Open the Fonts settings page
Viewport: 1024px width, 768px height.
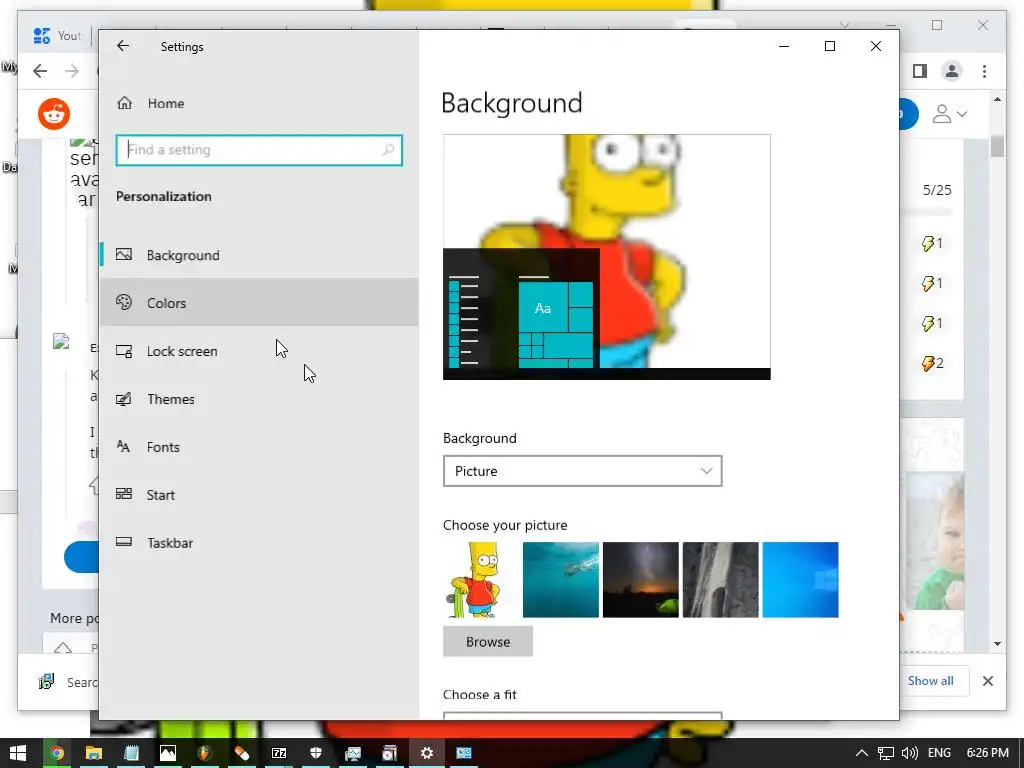pyautogui.click(x=259, y=447)
